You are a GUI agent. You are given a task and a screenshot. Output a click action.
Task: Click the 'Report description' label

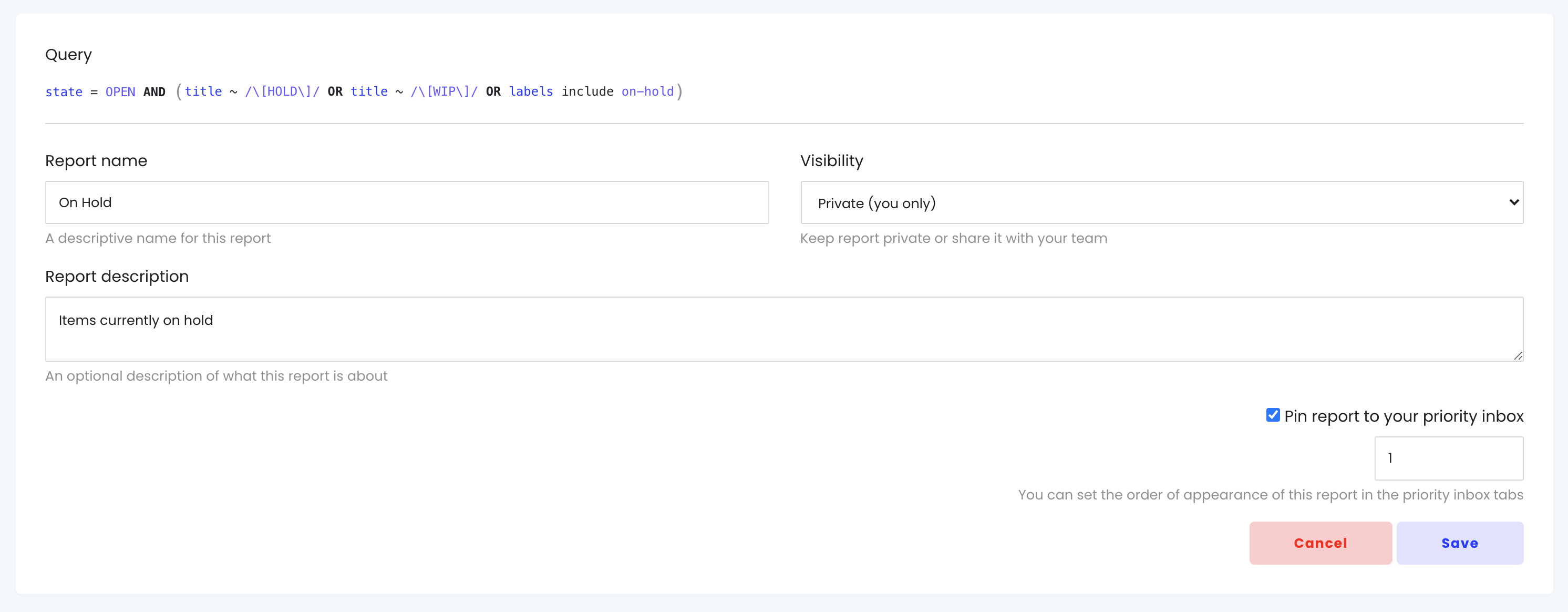117,277
